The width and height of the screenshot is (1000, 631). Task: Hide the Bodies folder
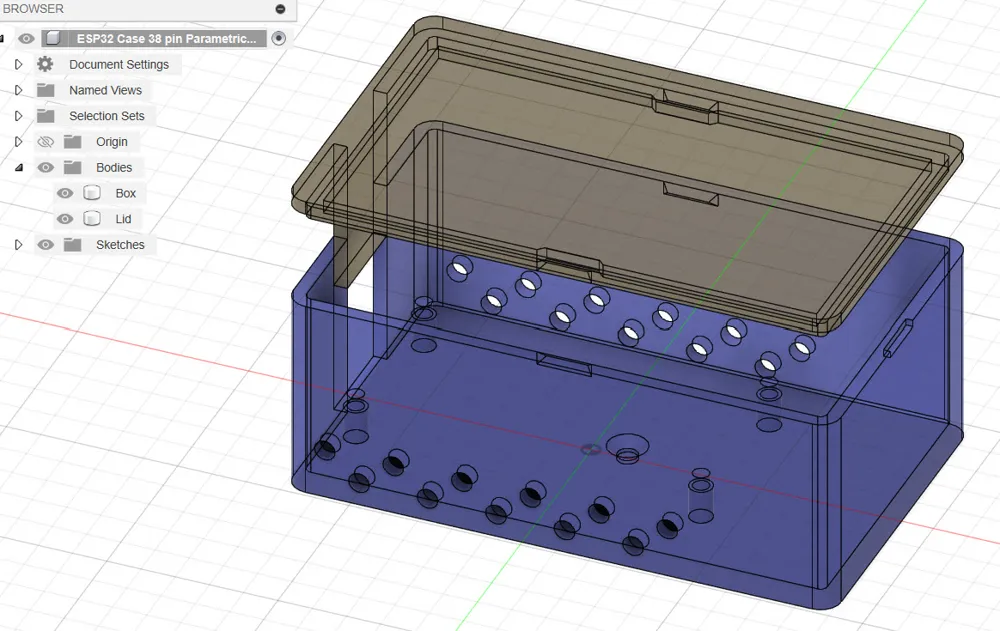45,167
